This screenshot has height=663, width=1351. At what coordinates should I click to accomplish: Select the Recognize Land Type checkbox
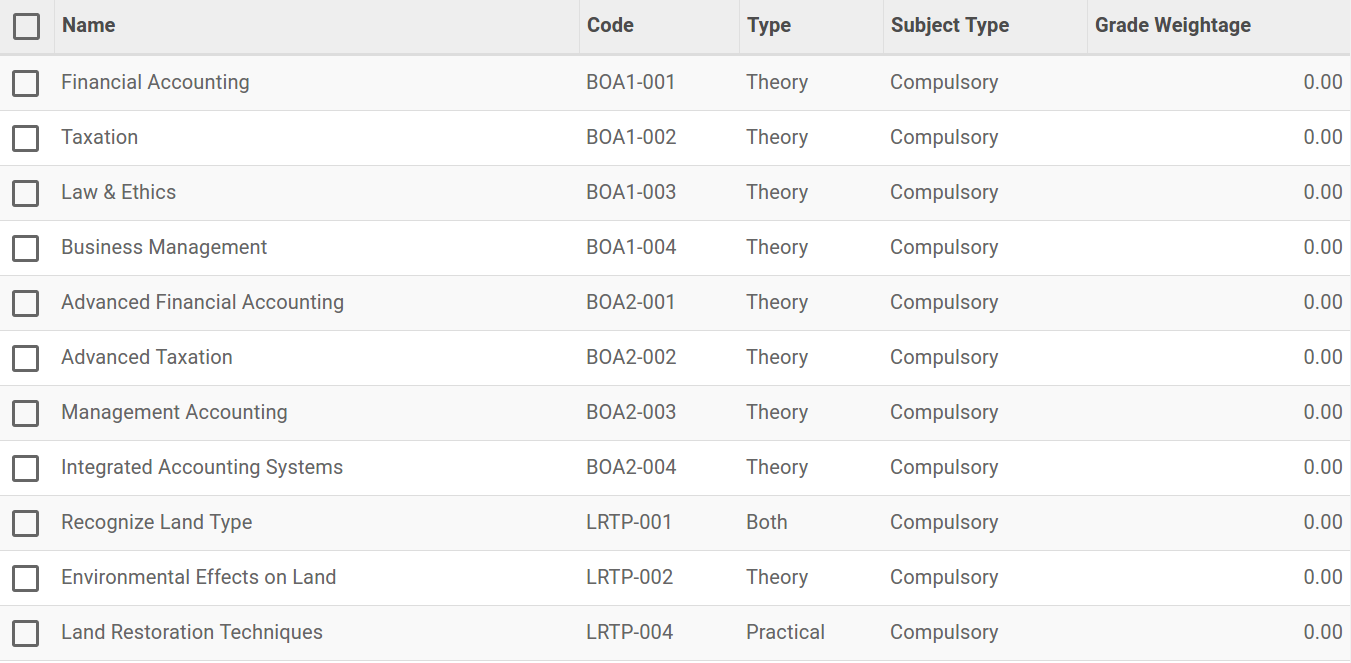pyautogui.click(x=26, y=523)
